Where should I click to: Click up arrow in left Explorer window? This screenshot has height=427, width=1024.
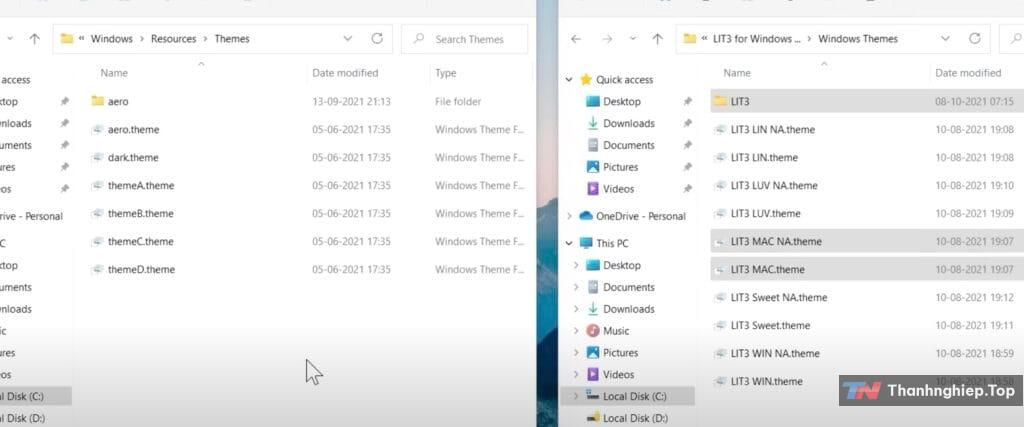35,39
